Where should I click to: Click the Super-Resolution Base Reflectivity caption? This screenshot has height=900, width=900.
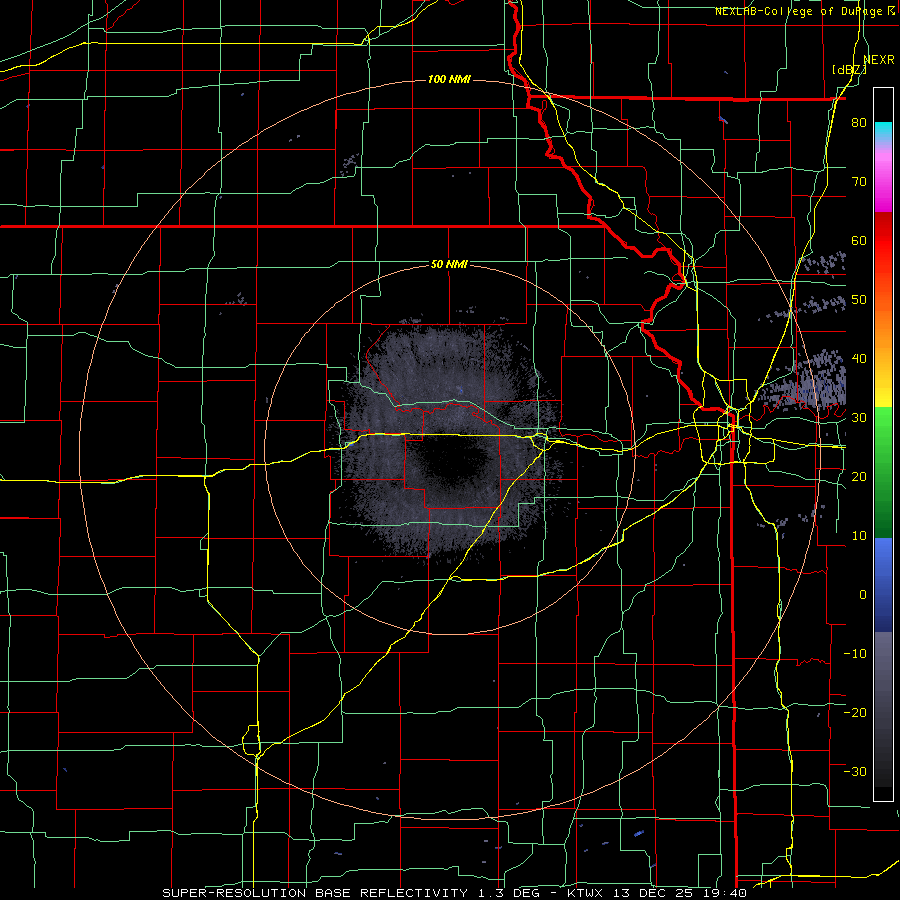[x=454, y=893]
